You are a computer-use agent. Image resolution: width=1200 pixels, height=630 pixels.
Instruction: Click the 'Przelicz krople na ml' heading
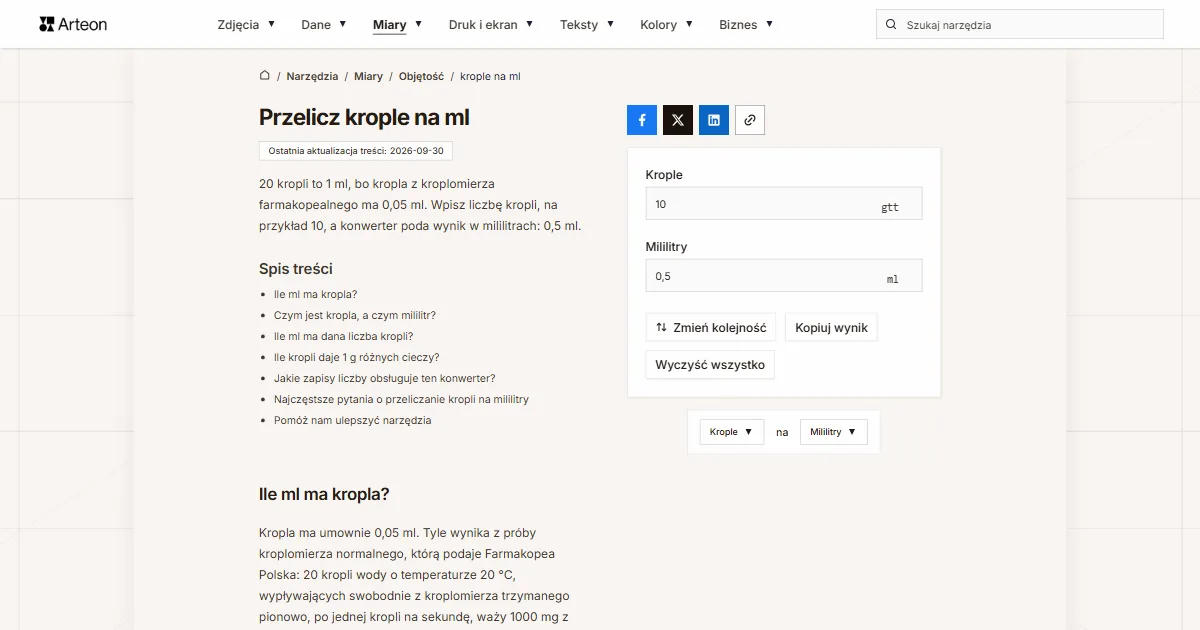click(364, 117)
